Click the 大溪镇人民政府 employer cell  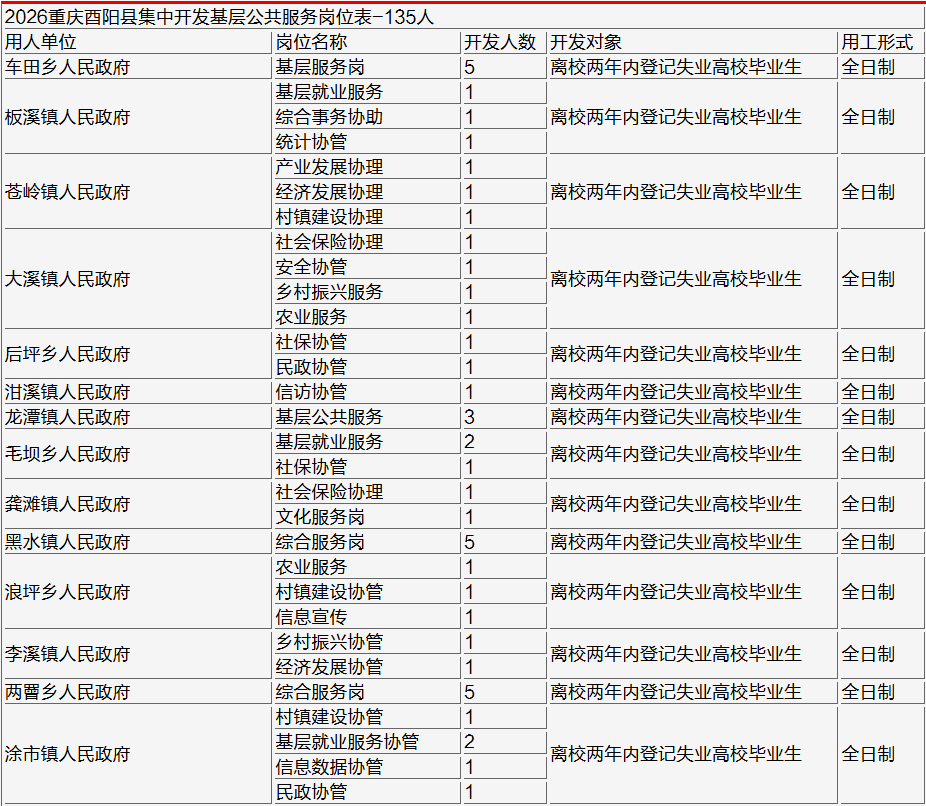click(x=137, y=279)
